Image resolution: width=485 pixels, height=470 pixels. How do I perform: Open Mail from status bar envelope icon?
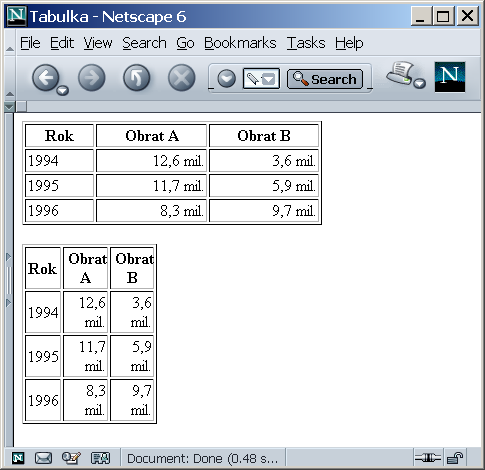[x=43, y=458]
